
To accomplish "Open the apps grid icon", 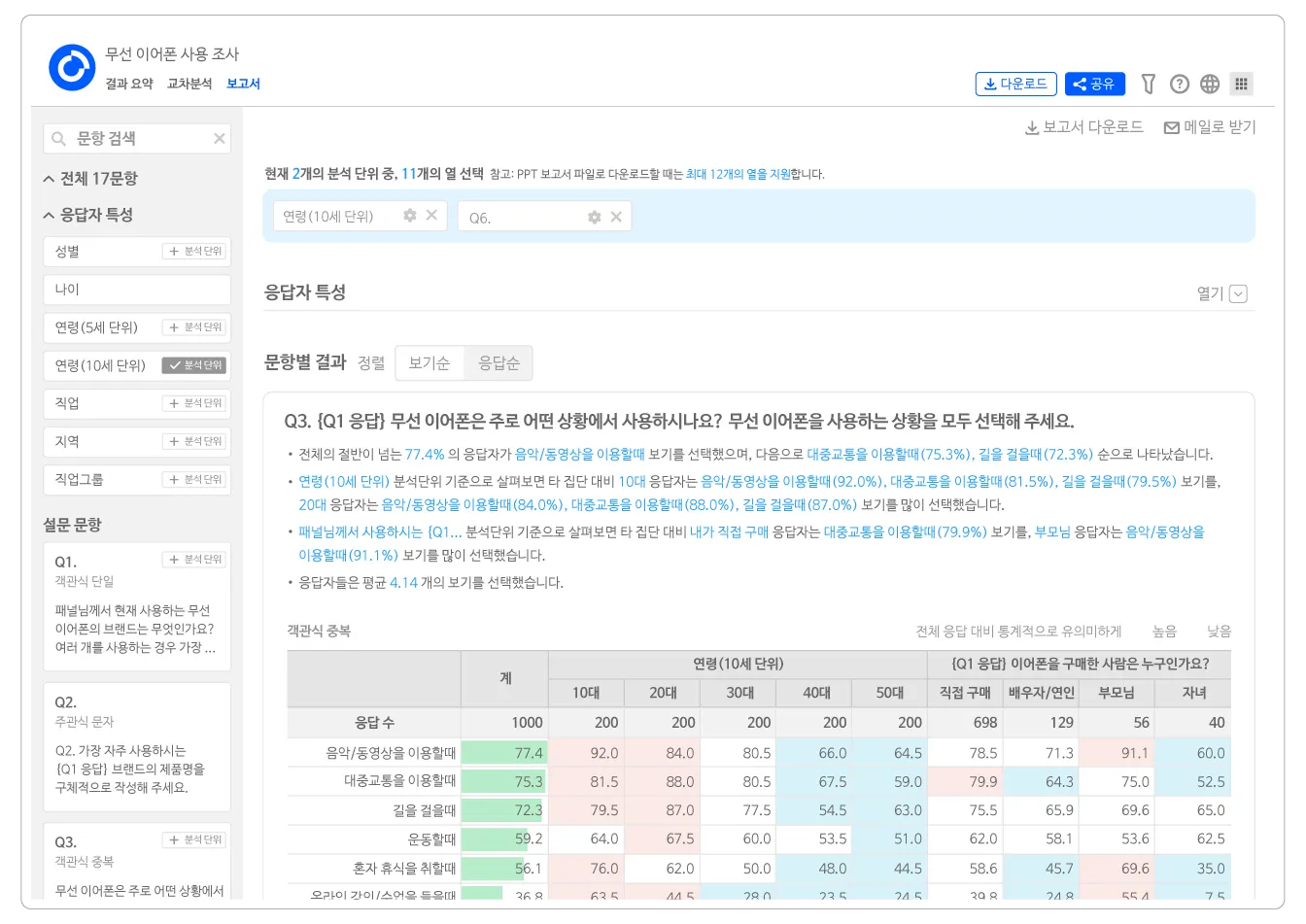I will (1241, 84).
